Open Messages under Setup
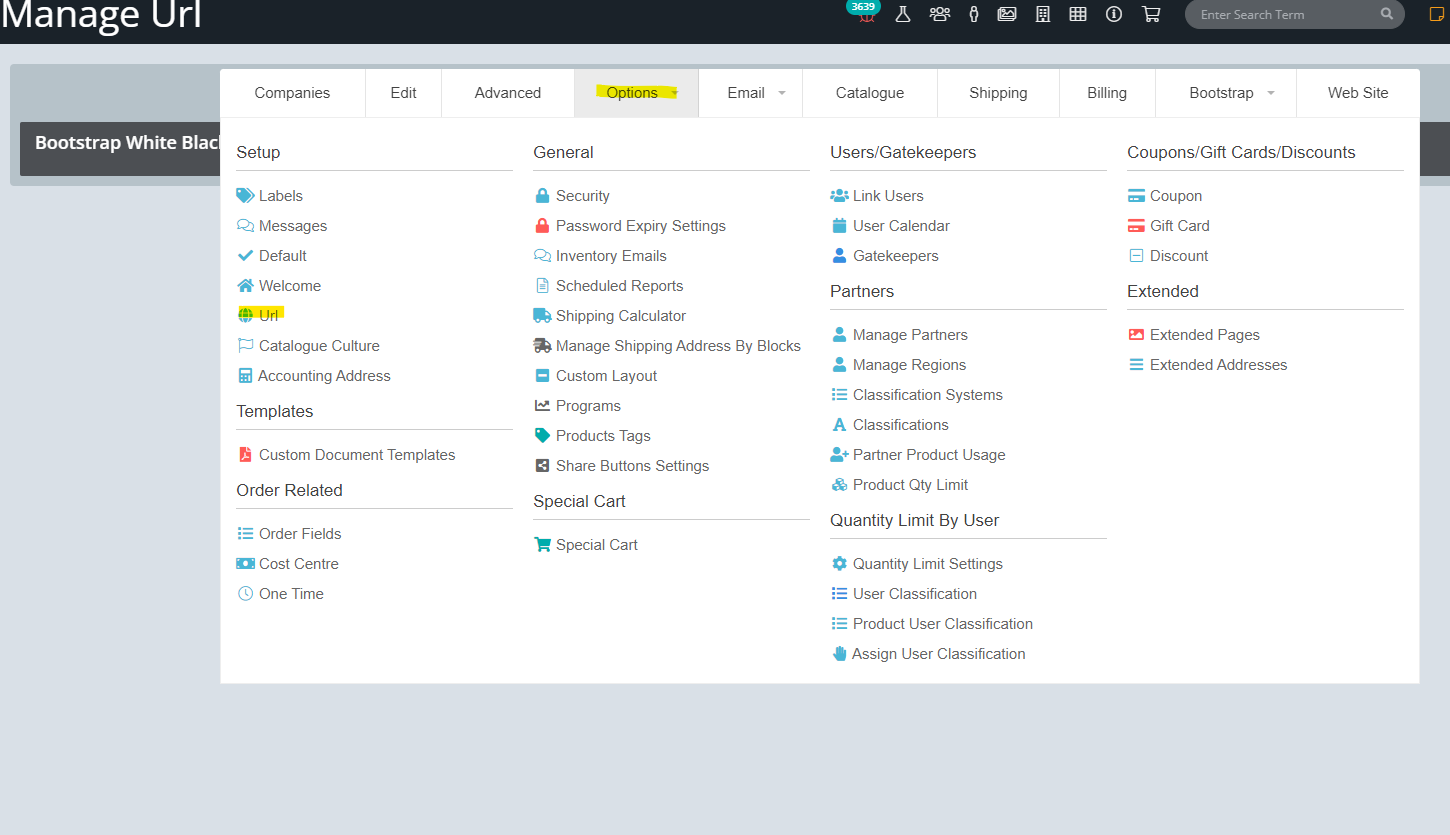This screenshot has width=1450, height=835. [x=293, y=226]
